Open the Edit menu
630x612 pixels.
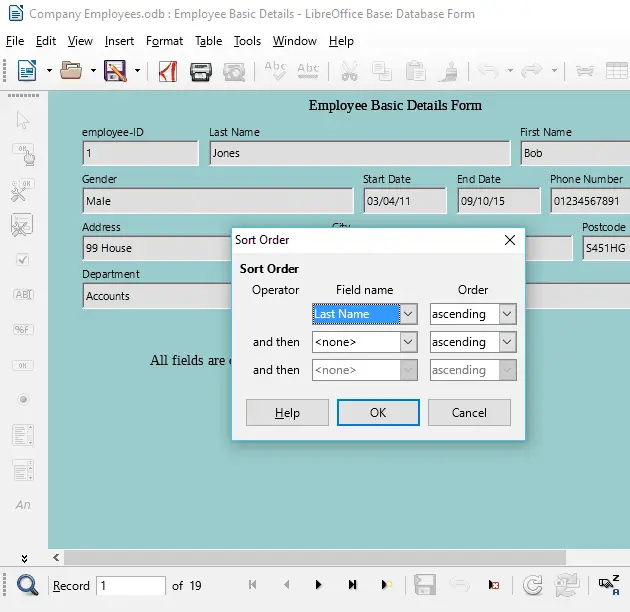pyautogui.click(x=46, y=41)
